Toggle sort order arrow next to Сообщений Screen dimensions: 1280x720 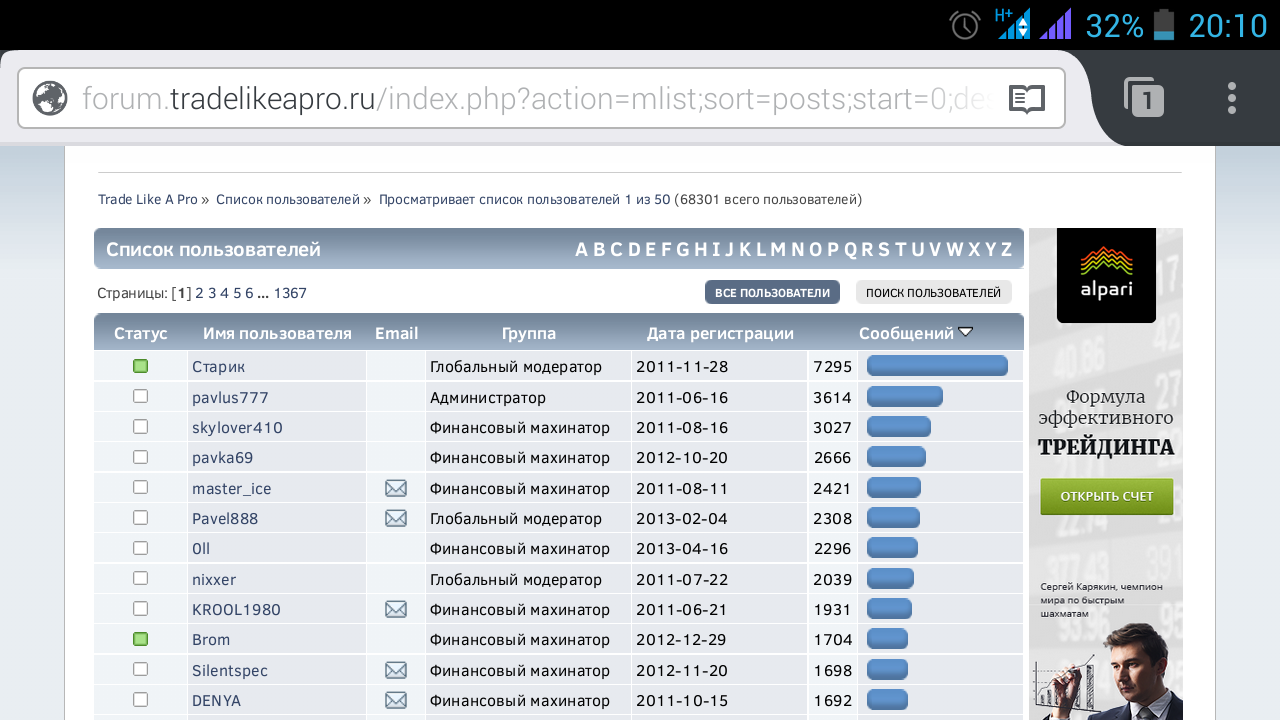966,332
